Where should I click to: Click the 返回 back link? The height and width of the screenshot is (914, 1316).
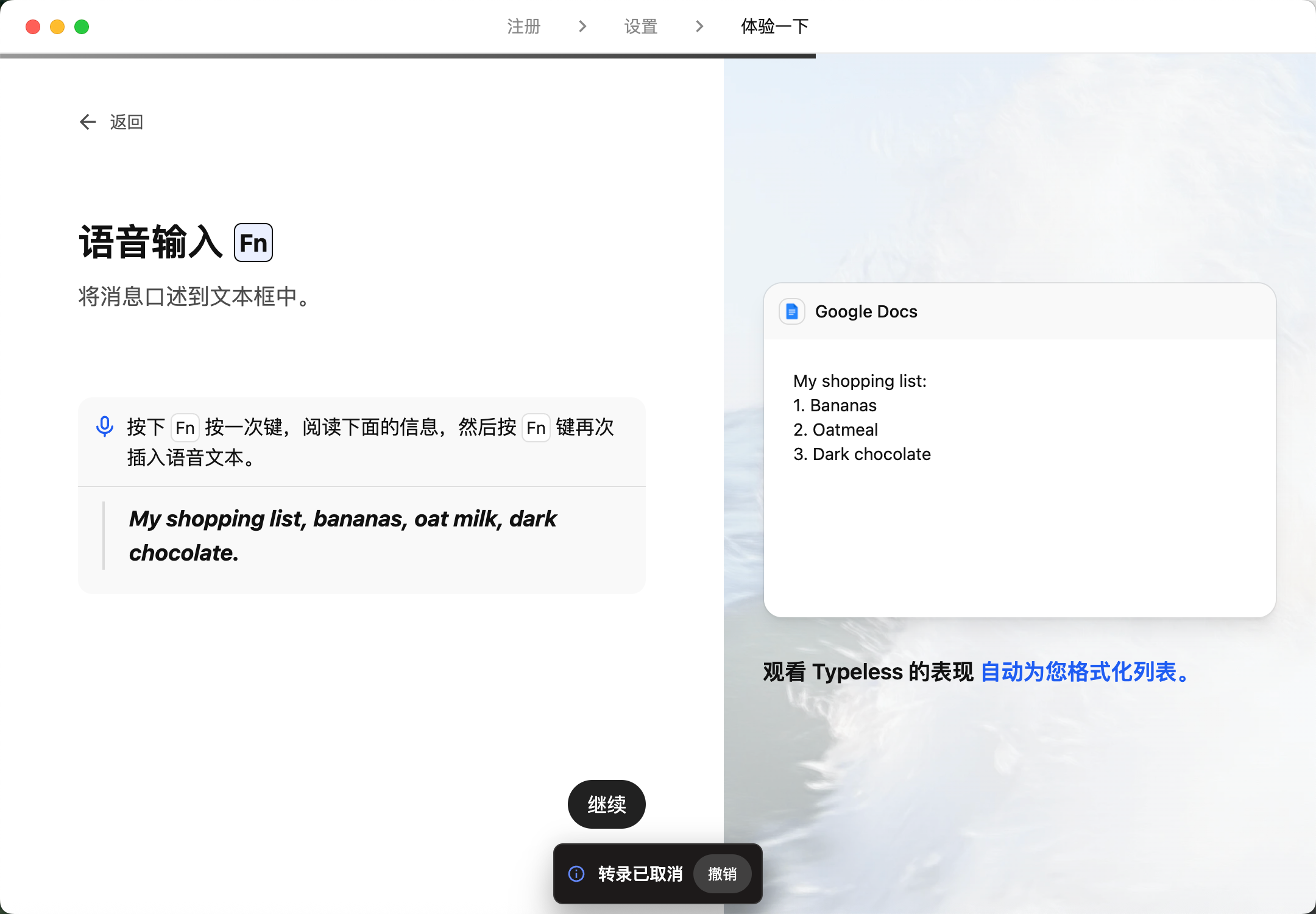126,122
